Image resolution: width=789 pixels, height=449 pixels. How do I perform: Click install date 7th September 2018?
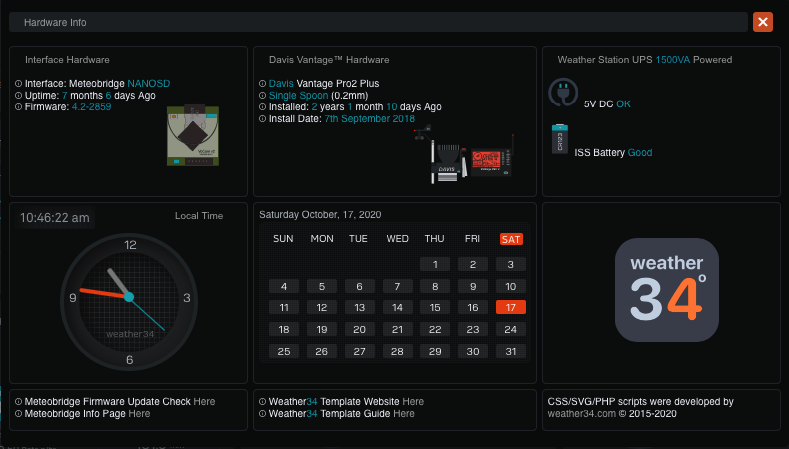[x=369, y=119]
